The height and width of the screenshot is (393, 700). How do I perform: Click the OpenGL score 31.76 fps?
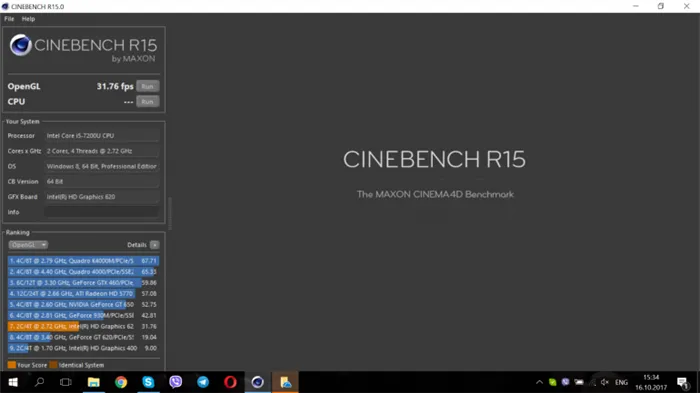[x=115, y=86]
